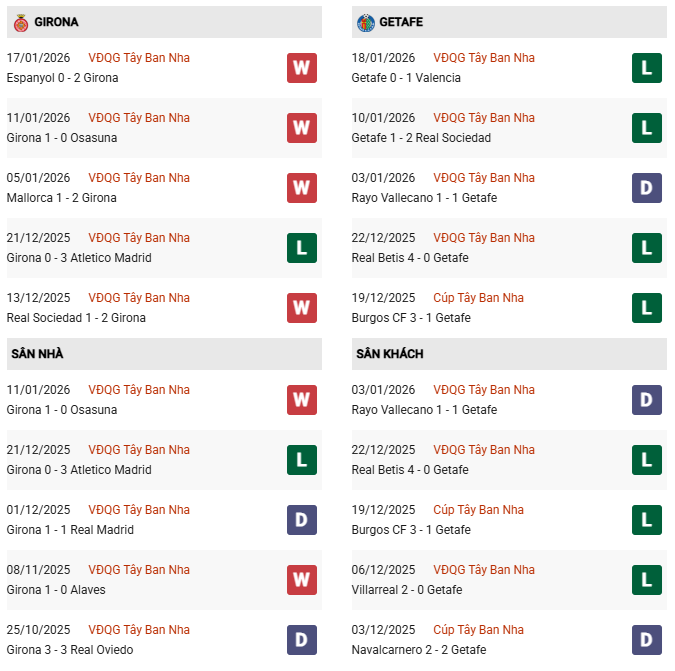Click the Getafe club crest icon
Viewport: 675px width, 671px height.
(366, 22)
